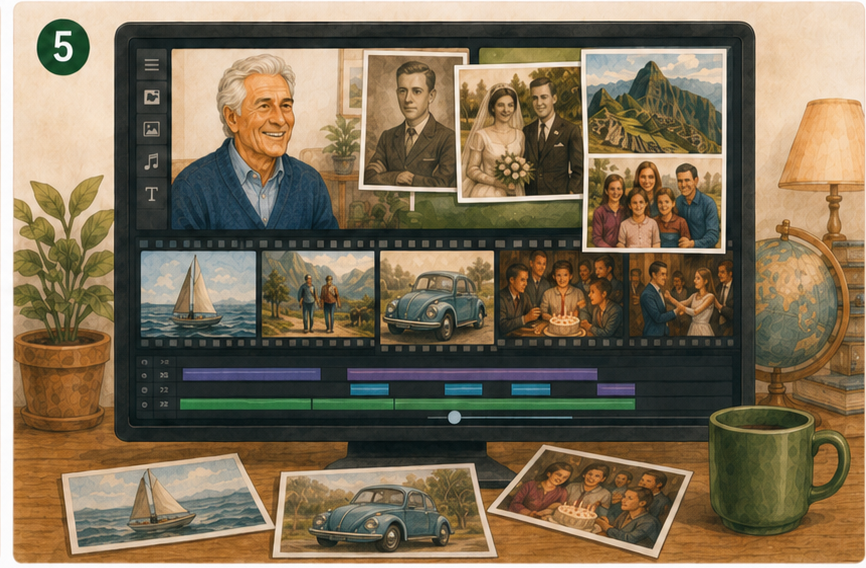Toggle visibility of the blue clip track

(x=145, y=390)
